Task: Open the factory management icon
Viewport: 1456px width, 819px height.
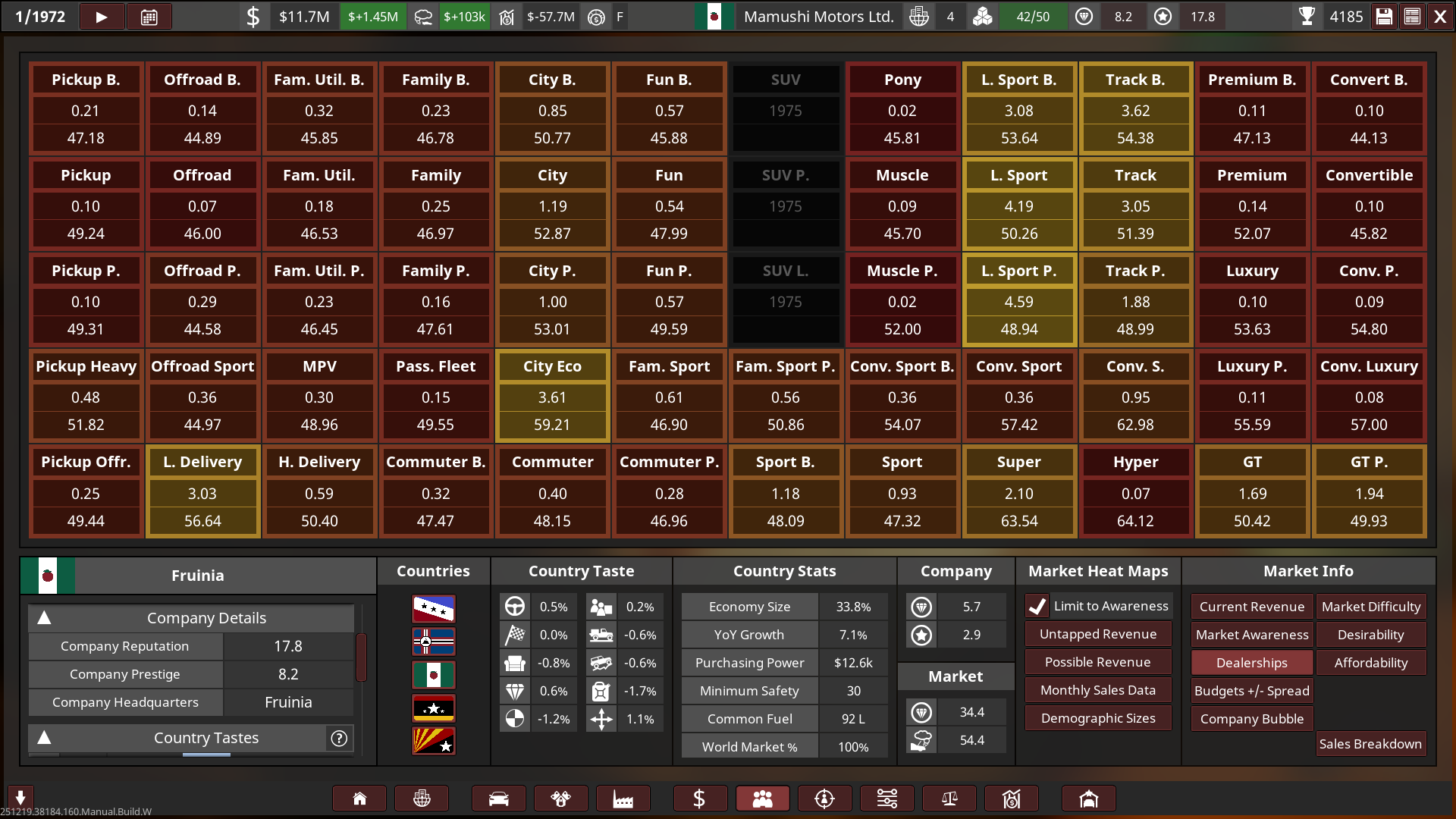Action: click(x=623, y=799)
